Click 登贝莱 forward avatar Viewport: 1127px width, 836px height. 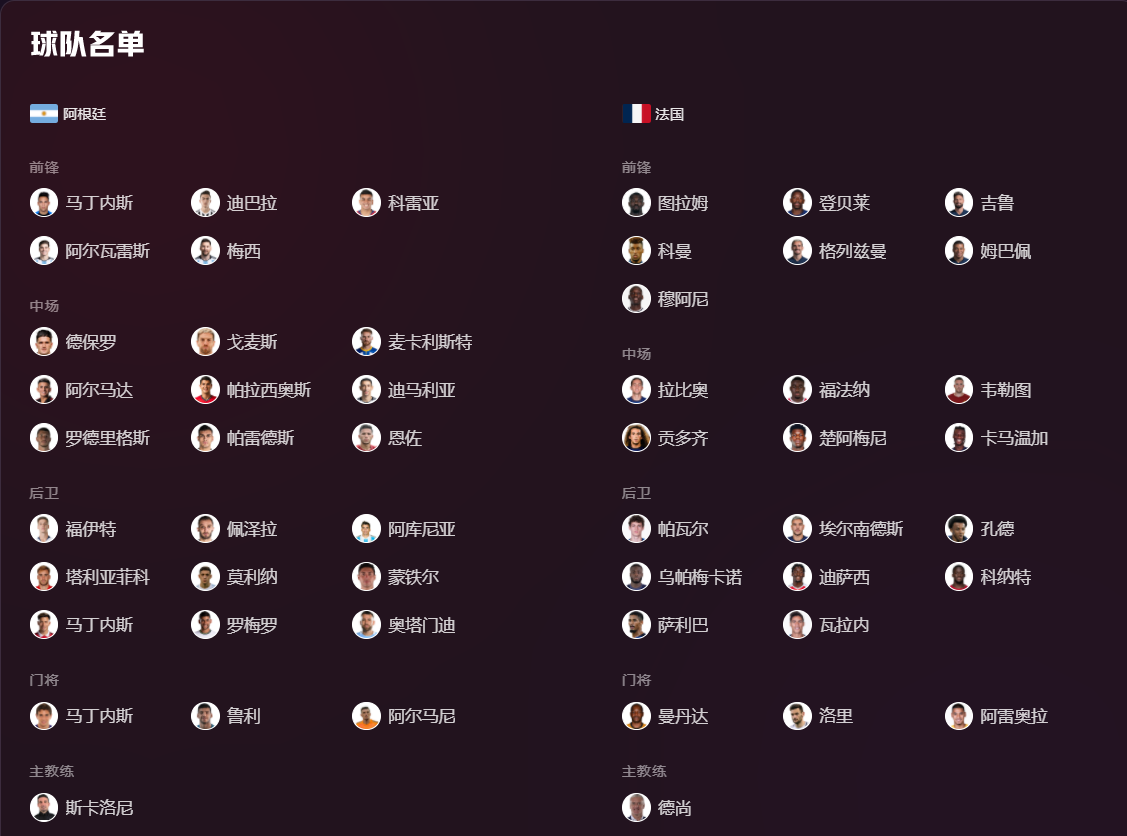point(797,203)
